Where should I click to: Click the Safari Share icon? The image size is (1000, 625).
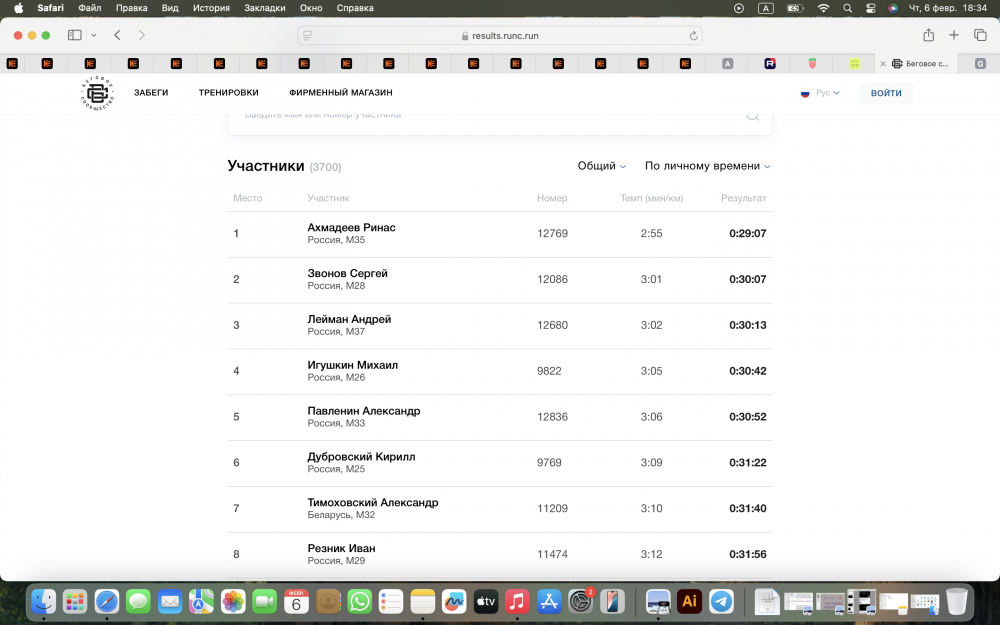pyautogui.click(x=928, y=35)
